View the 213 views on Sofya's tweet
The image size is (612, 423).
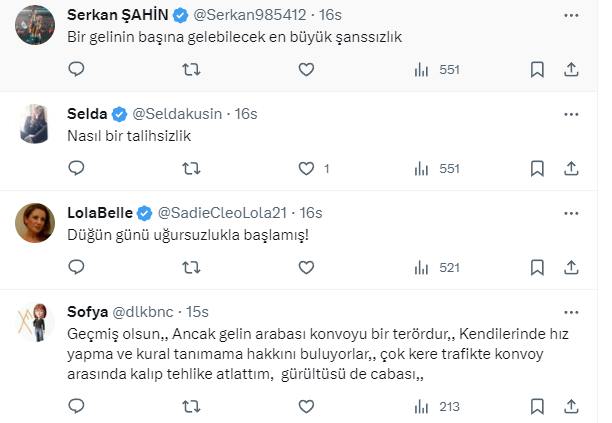click(x=435, y=406)
